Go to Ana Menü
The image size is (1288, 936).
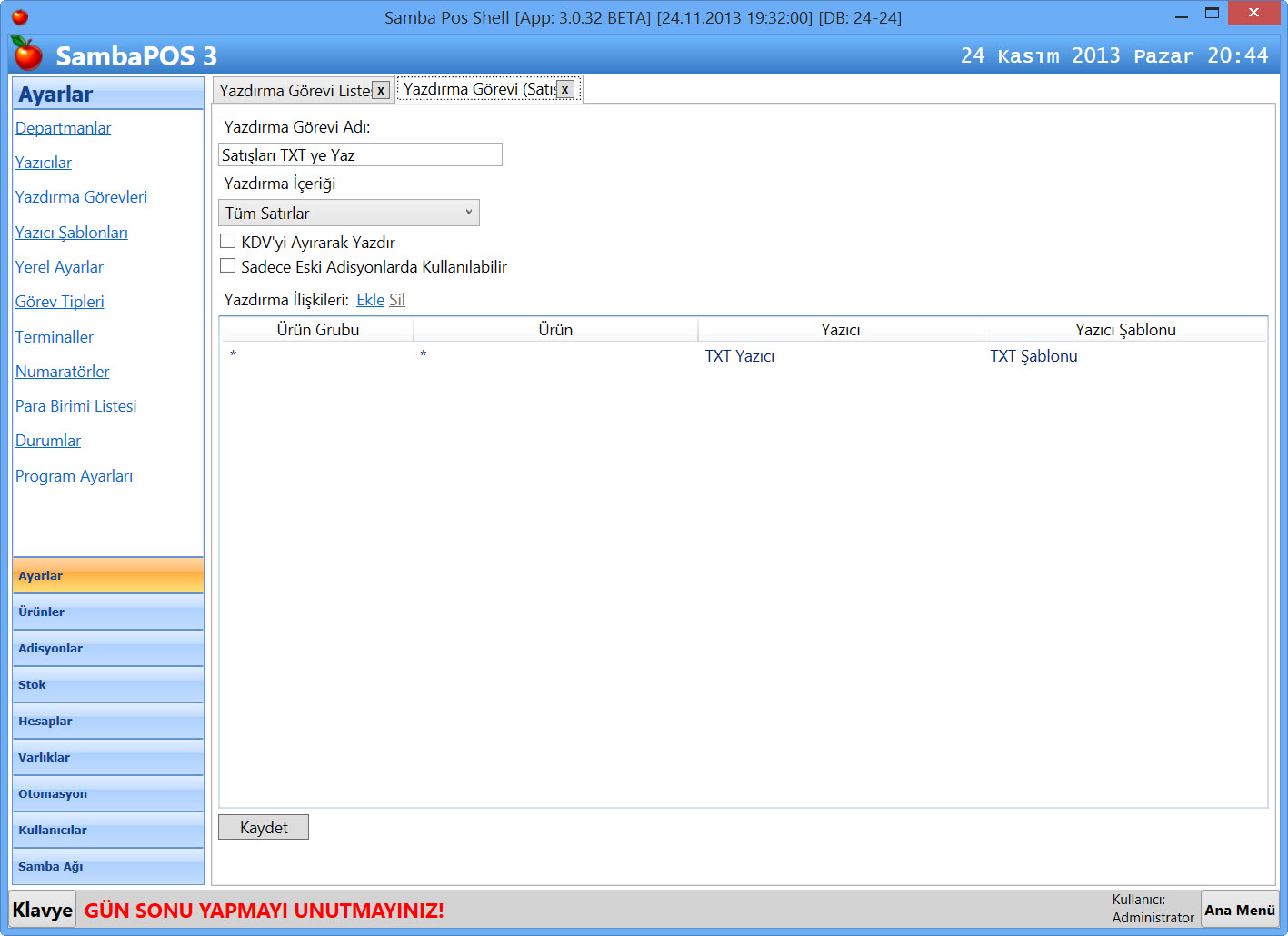point(1239,910)
